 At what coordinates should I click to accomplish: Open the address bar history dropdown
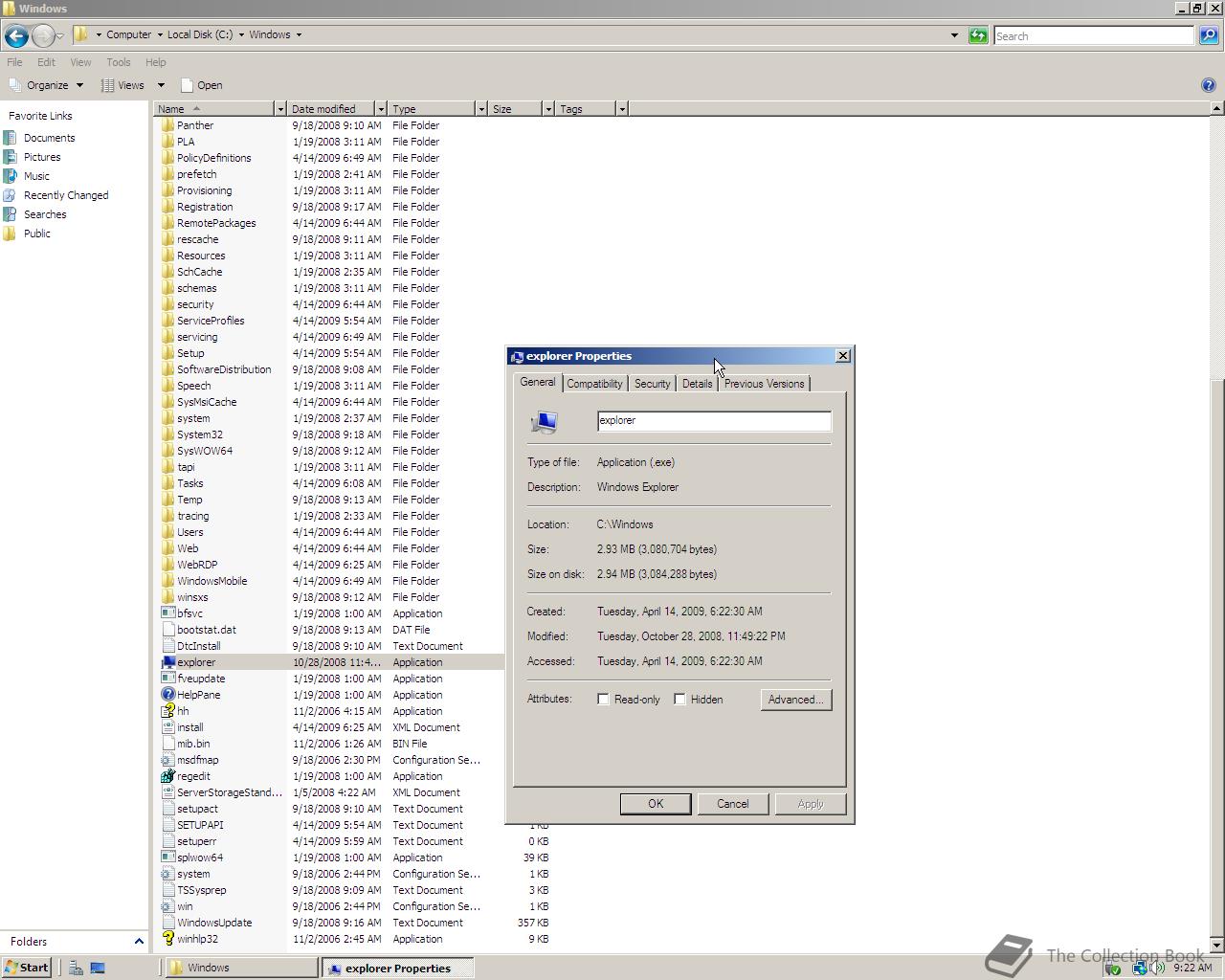(x=954, y=35)
